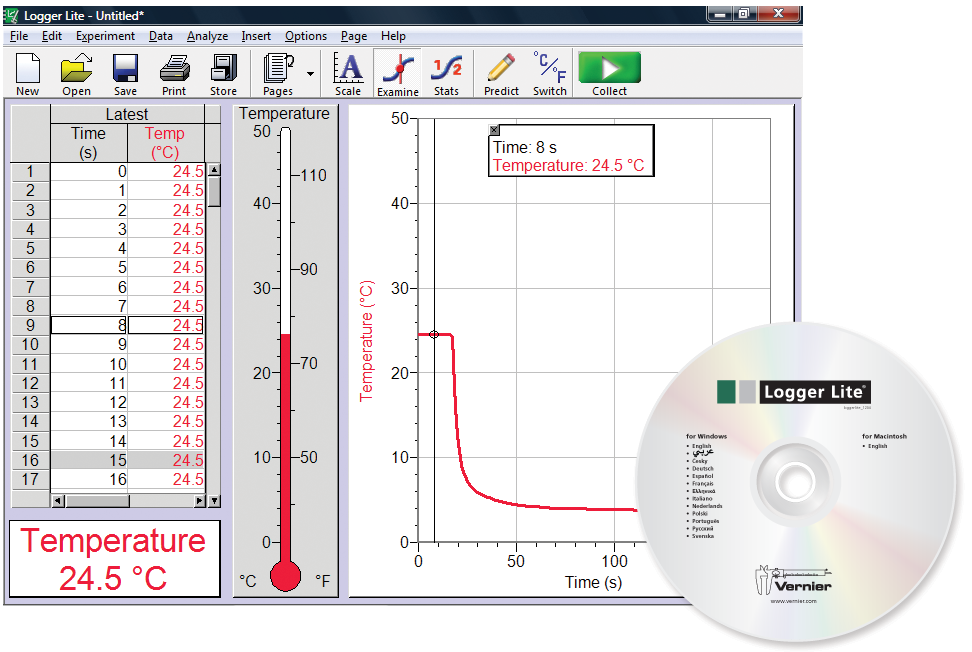Click the Pages toolbar button
The width and height of the screenshot is (972, 652).
pyautogui.click(x=277, y=72)
